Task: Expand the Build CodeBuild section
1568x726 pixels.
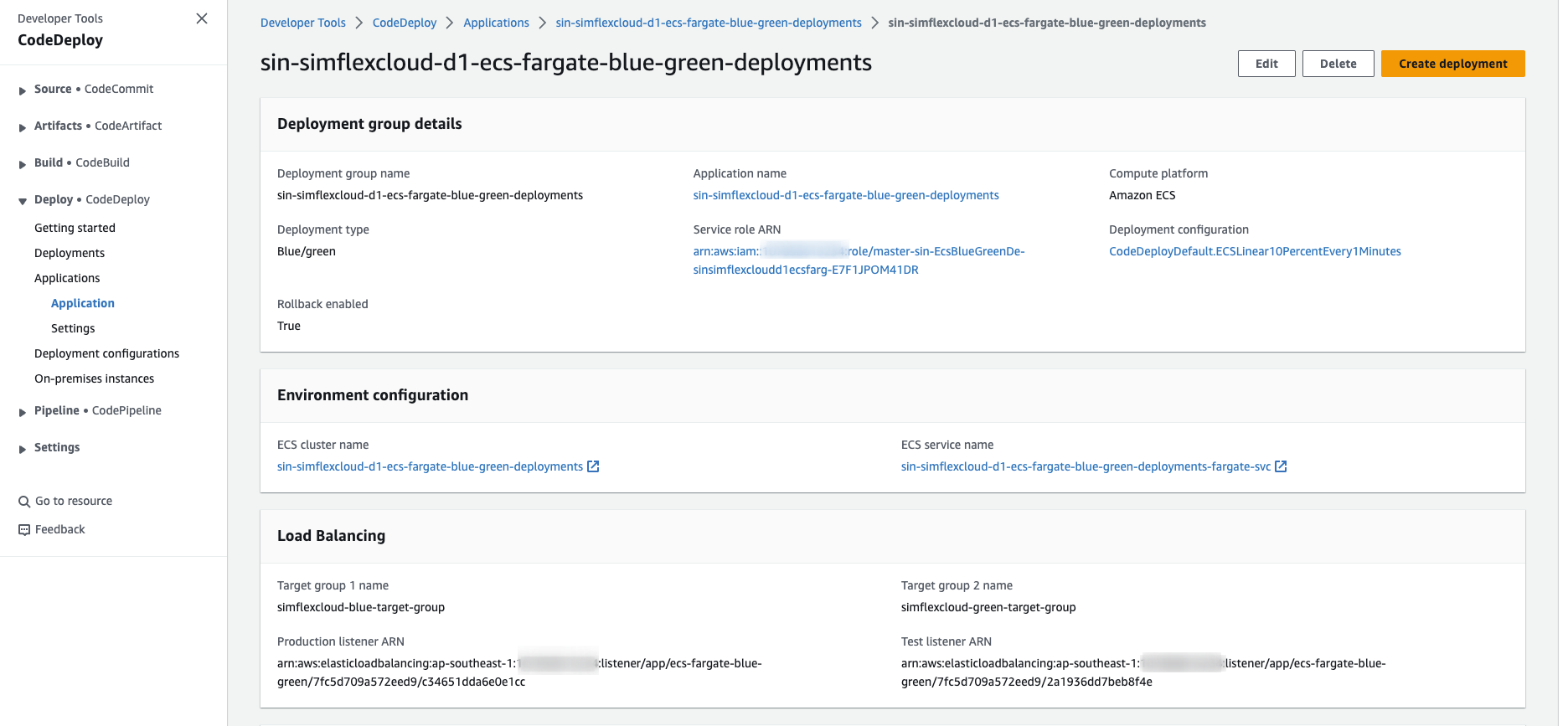Action: (x=23, y=163)
